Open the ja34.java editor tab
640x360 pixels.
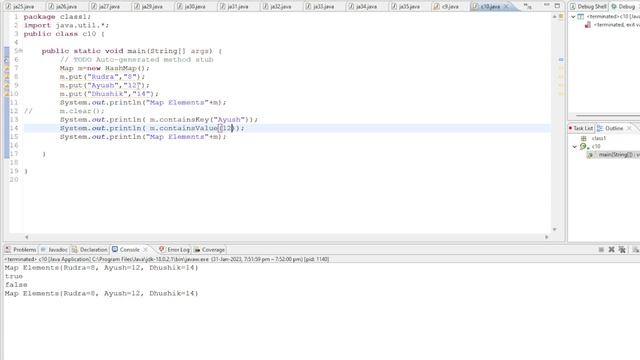362,7
